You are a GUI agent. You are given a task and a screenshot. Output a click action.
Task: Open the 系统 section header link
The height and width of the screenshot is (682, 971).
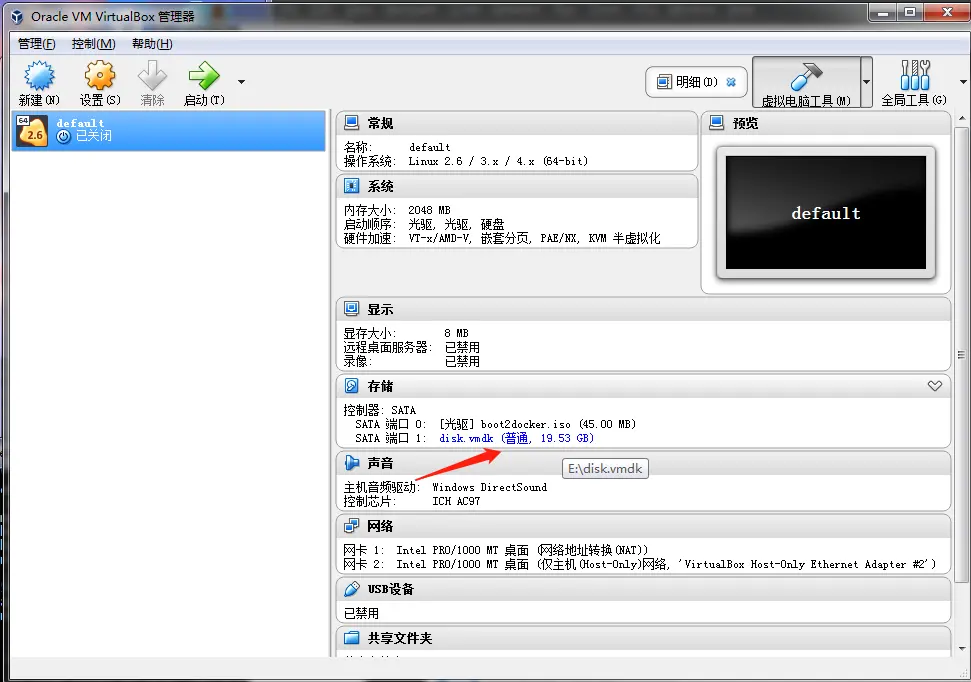click(x=380, y=186)
